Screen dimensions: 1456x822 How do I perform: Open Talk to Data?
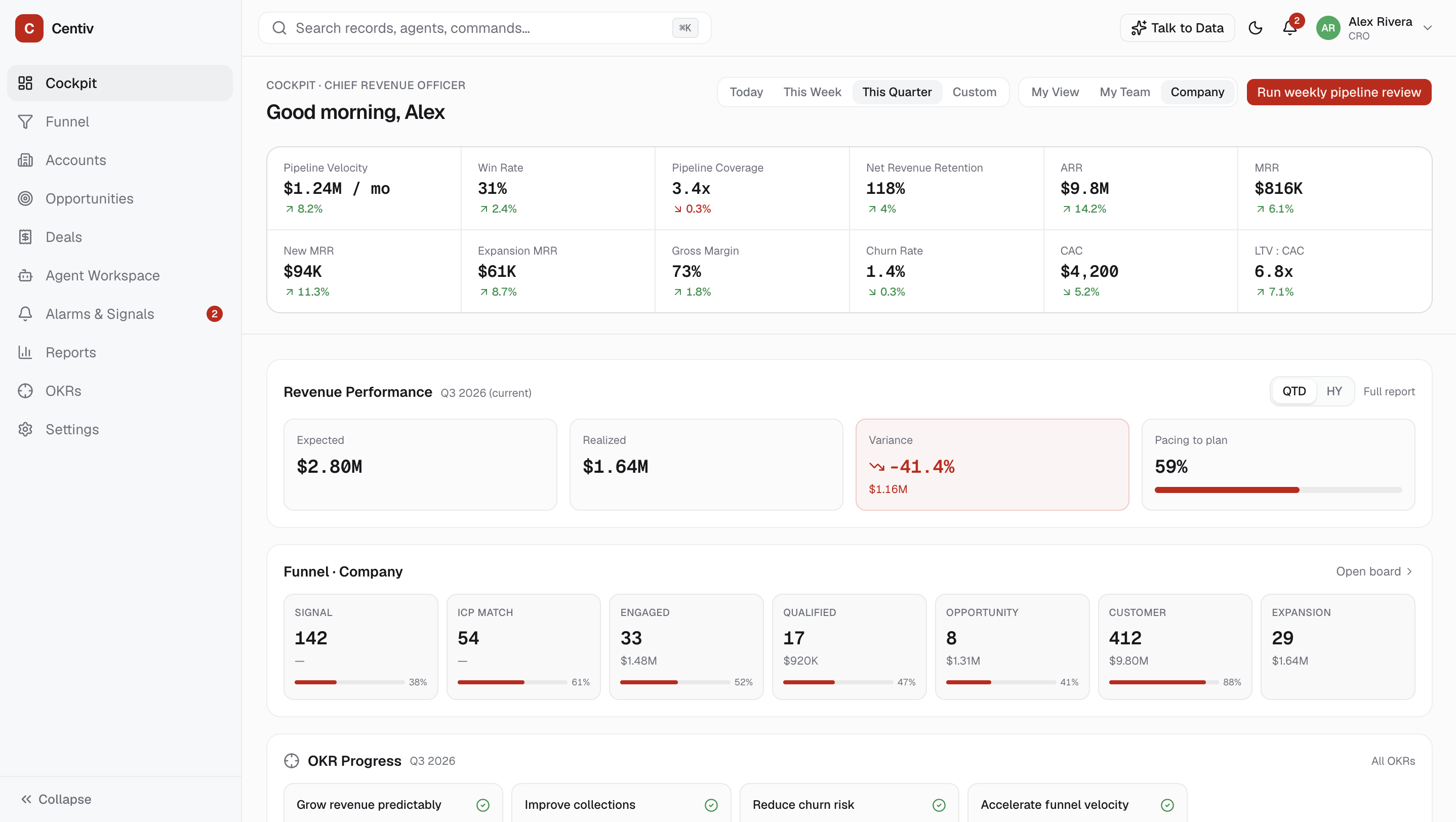tap(1178, 28)
